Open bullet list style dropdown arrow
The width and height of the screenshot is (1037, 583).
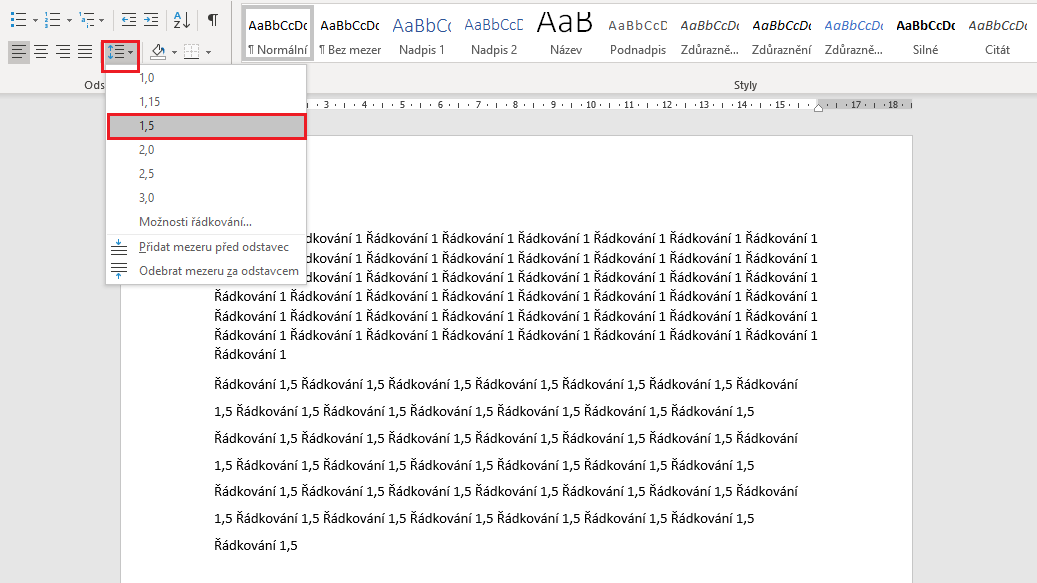point(35,20)
